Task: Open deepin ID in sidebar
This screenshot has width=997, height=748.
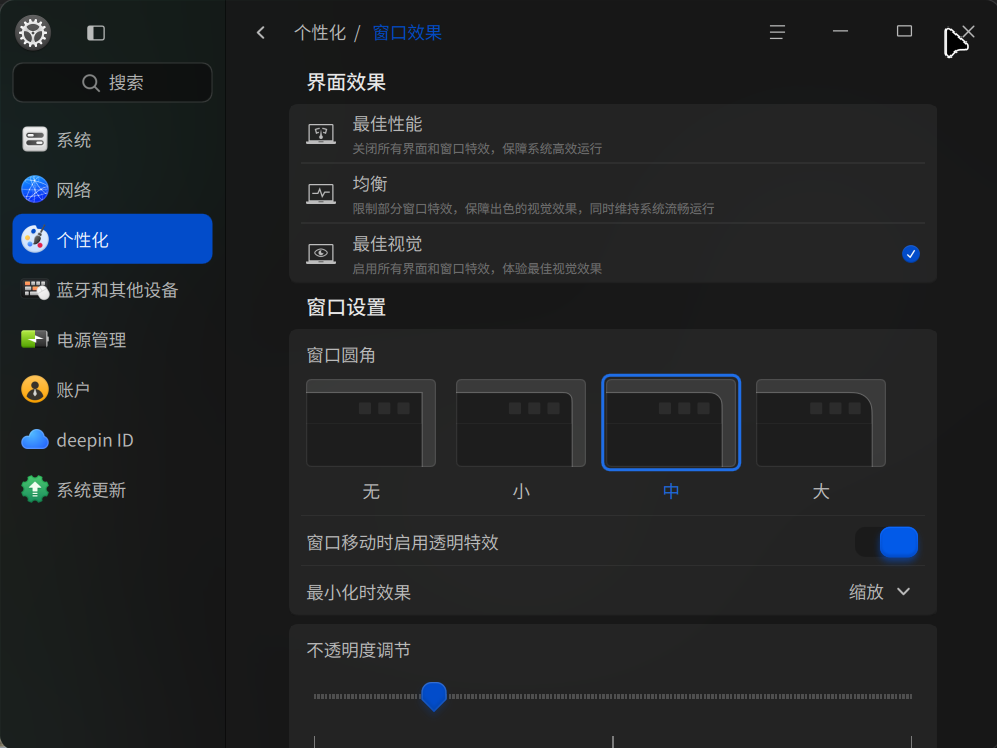Action: (113, 440)
